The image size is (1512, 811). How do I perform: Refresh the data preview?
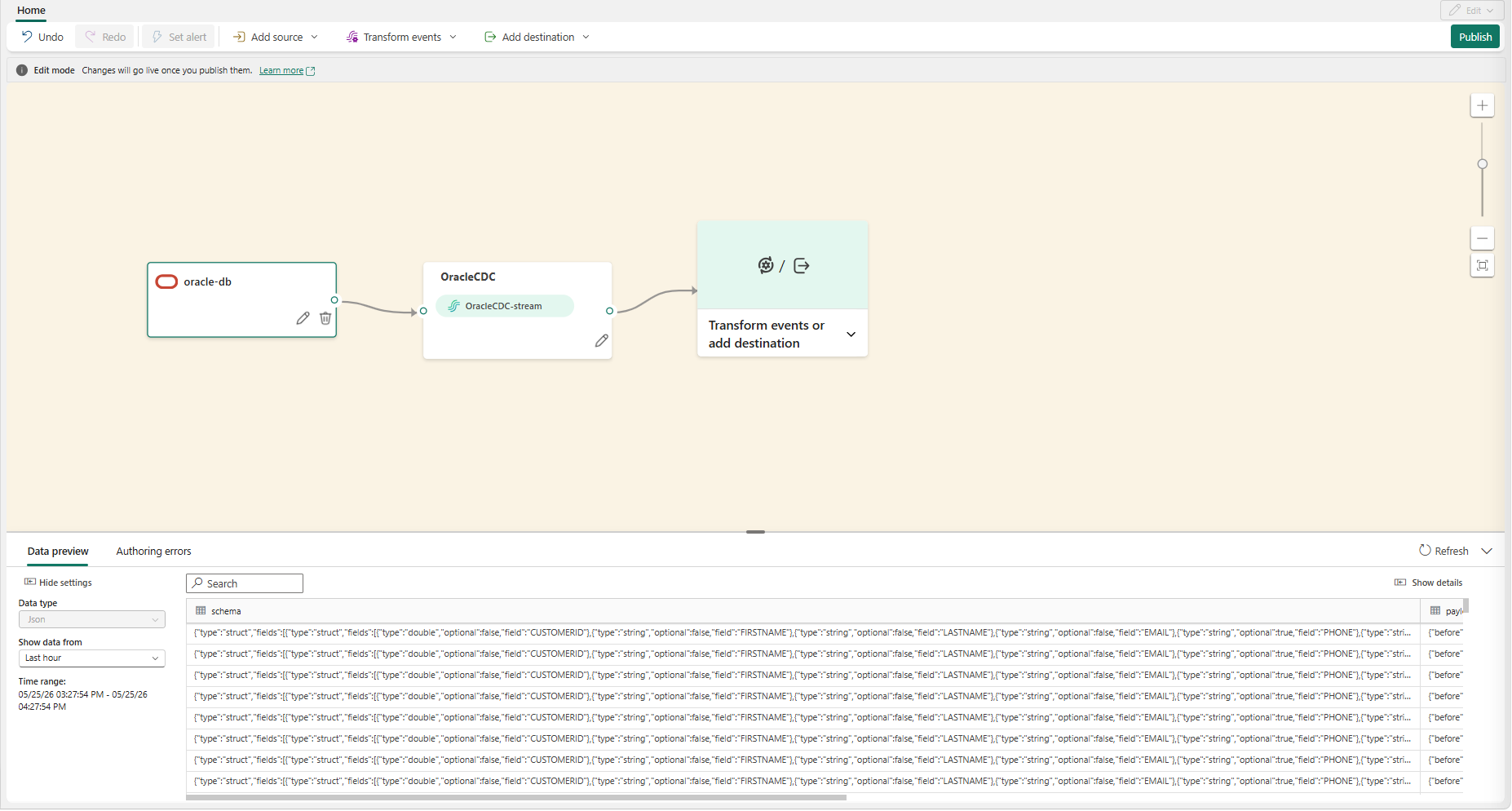(x=1443, y=551)
